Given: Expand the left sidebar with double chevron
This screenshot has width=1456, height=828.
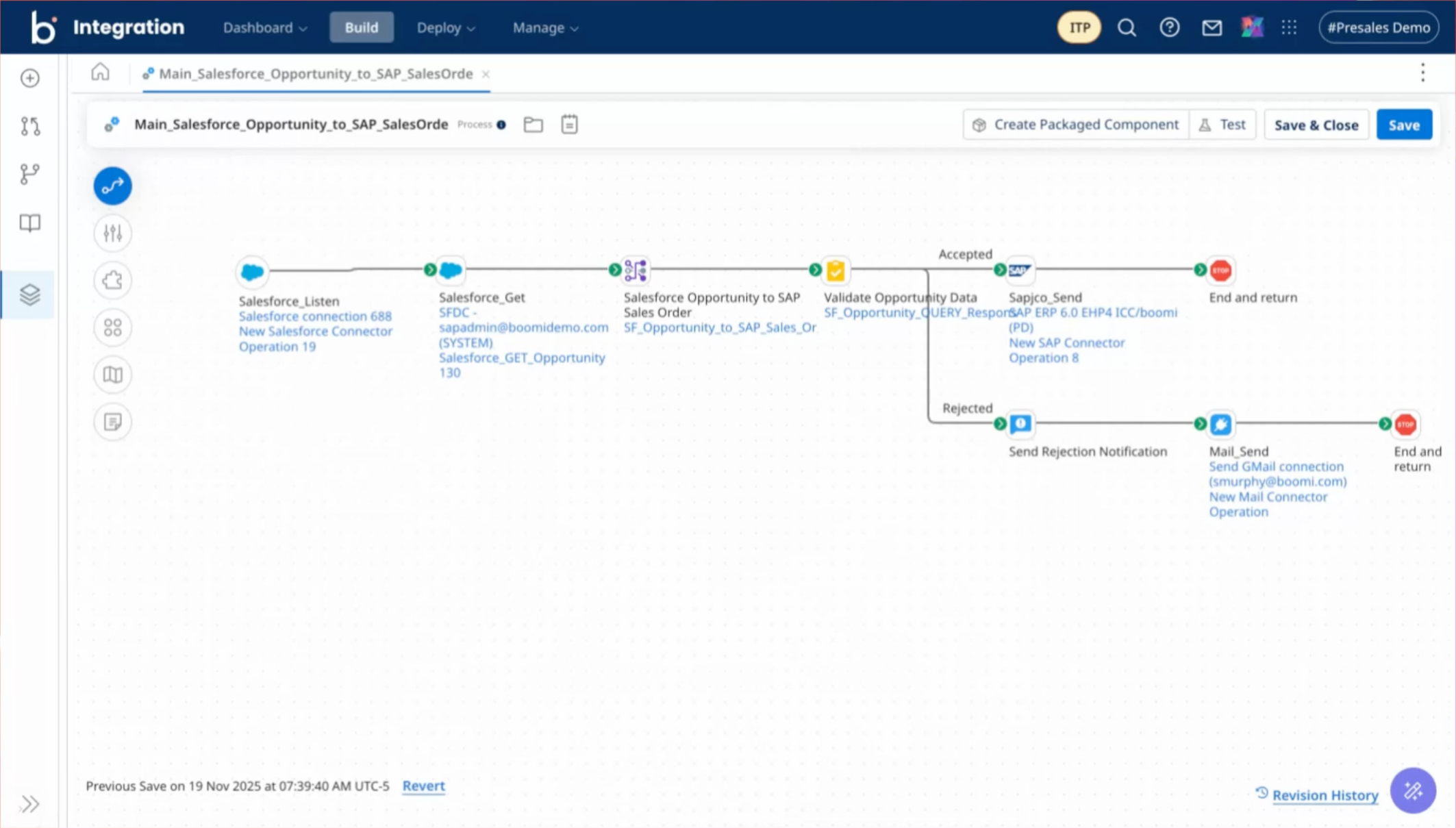Looking at the screenshot, I should [x=30, y=803].
